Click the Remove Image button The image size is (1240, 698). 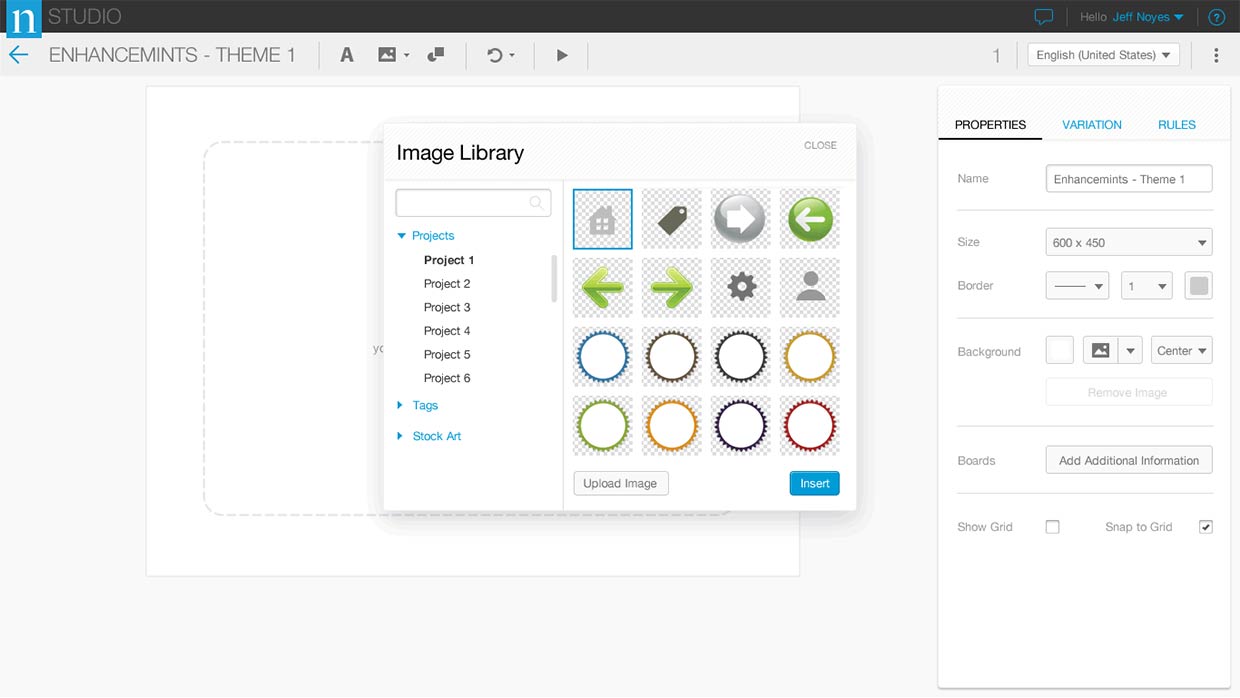click(x=1128, y=392)
